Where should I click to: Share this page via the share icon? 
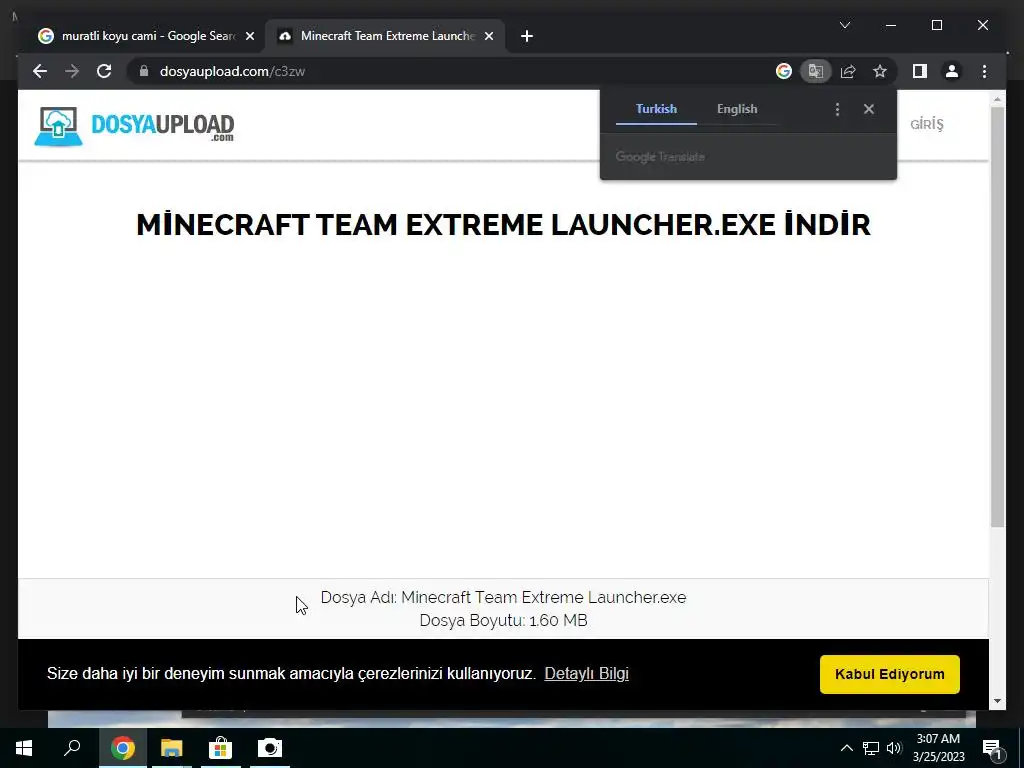[848, 71]
